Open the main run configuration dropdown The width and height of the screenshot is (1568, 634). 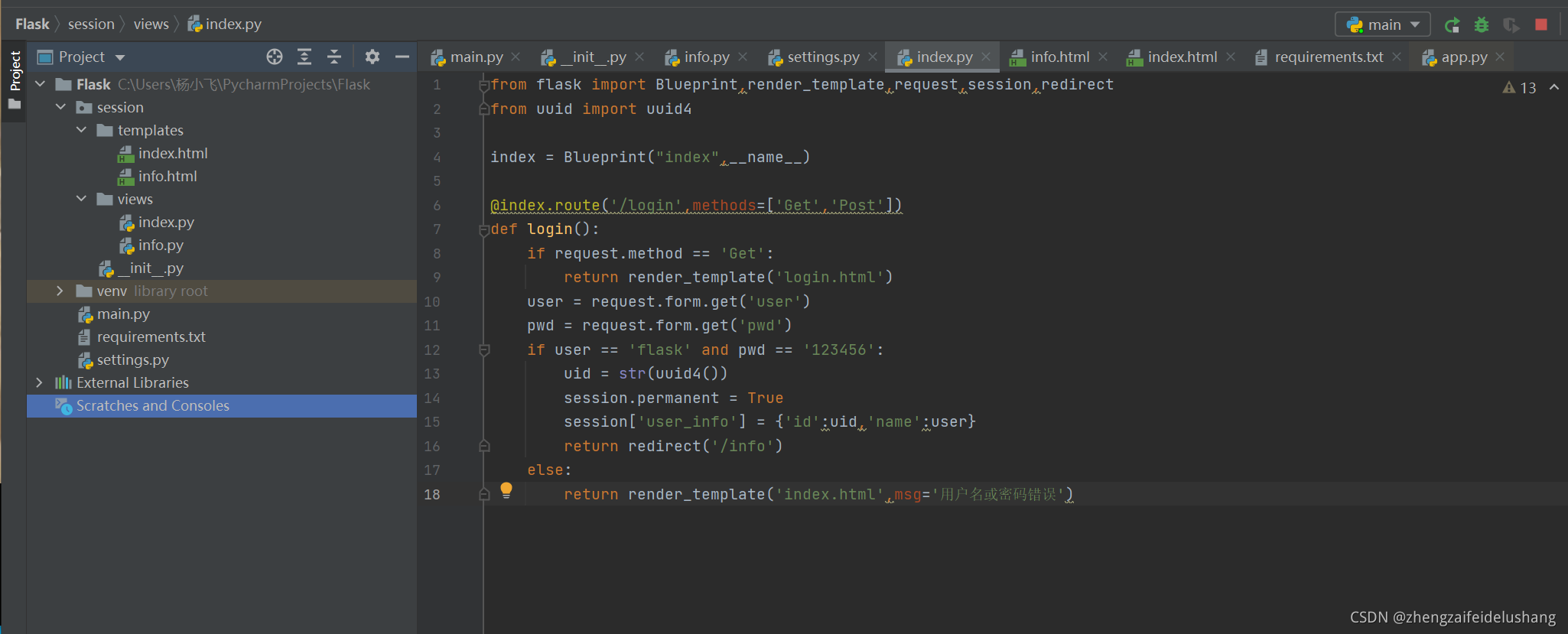pos(1383,24)
